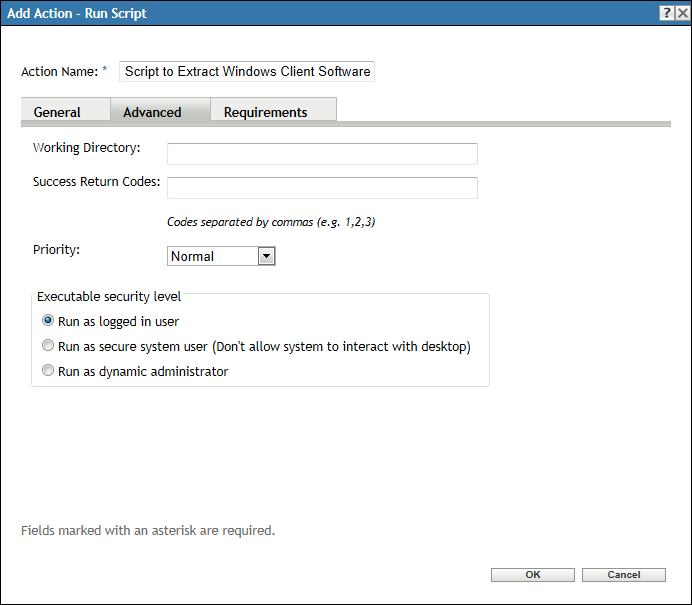Viewport: 692px width, 605px height.
Task: Select the Advanced tab
Action: pos(160,109)
